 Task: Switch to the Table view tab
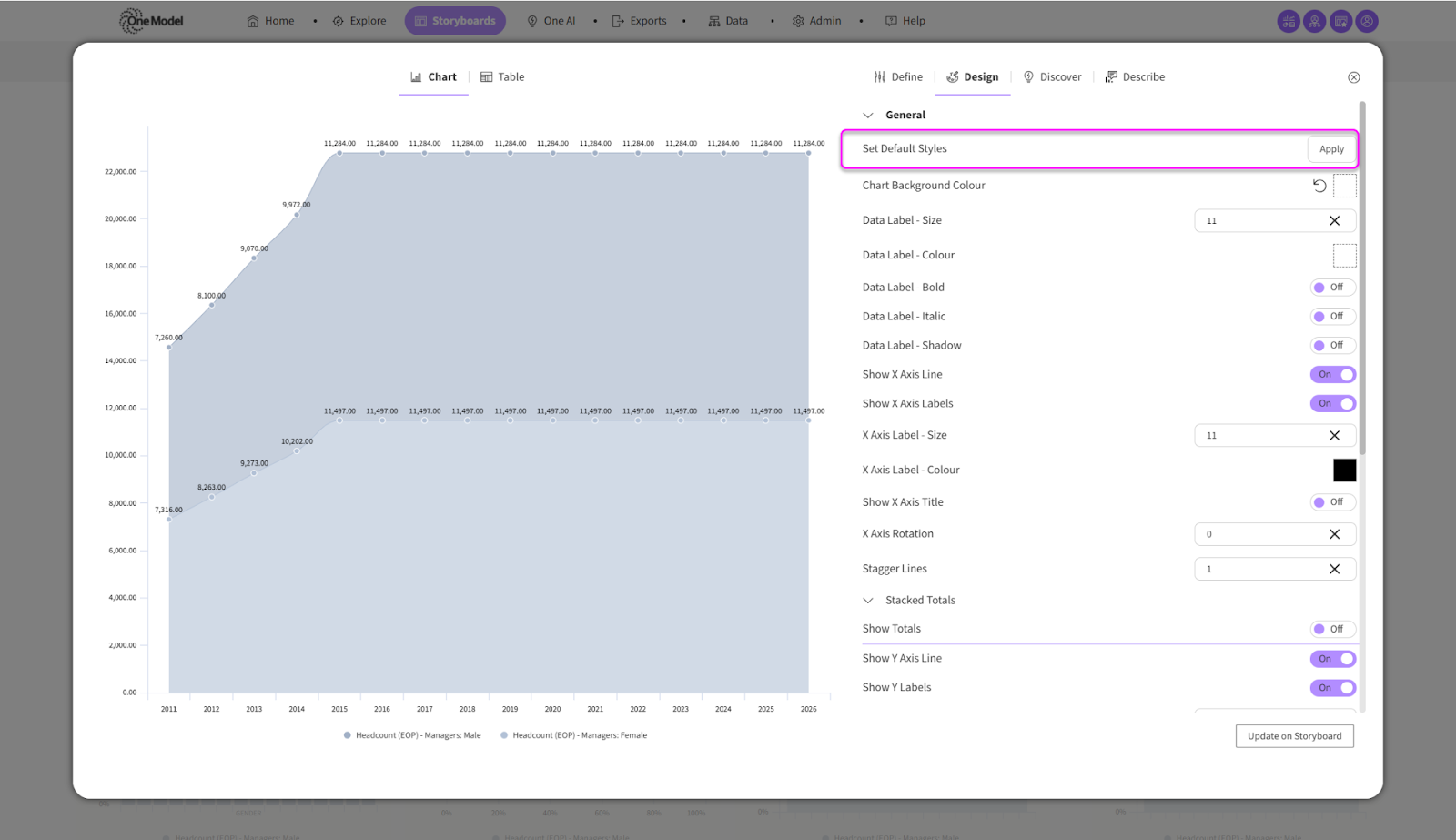pos(502,77)
